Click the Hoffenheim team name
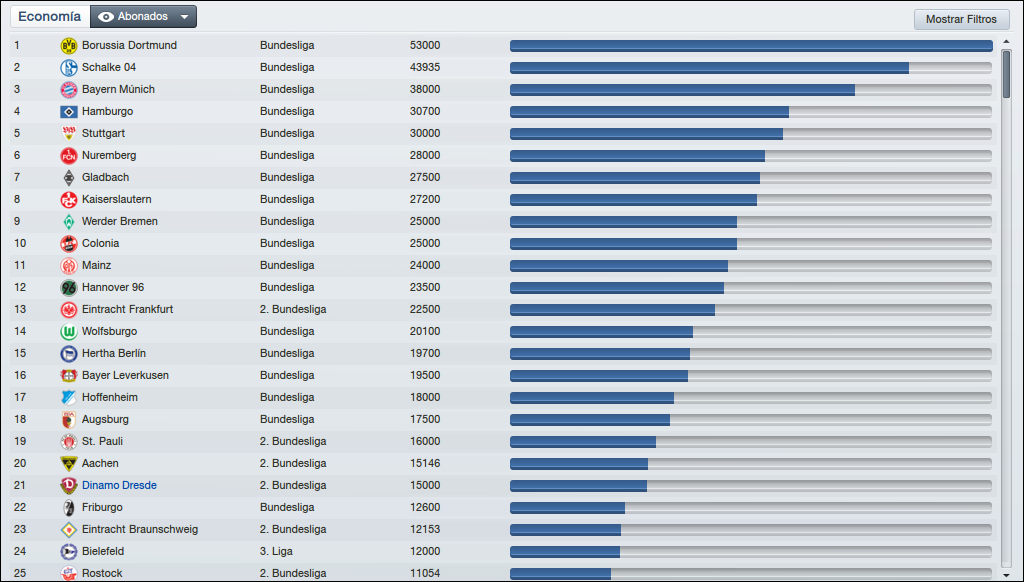Screen dimensions: 1024x582 coord(110,397)
